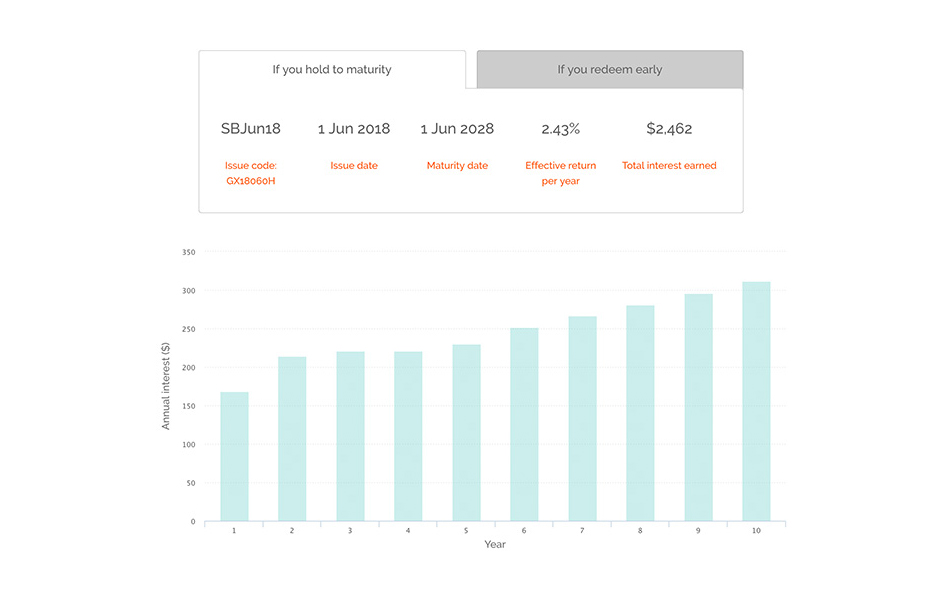Click the Year 5 interest bar
The height and width of the screenshot is (600, 940).
(466, 433)
